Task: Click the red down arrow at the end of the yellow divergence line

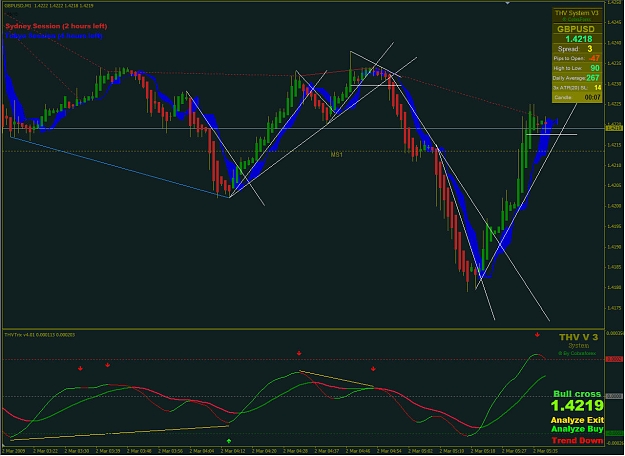Action: pyautogui.click(x=373, y=369)
